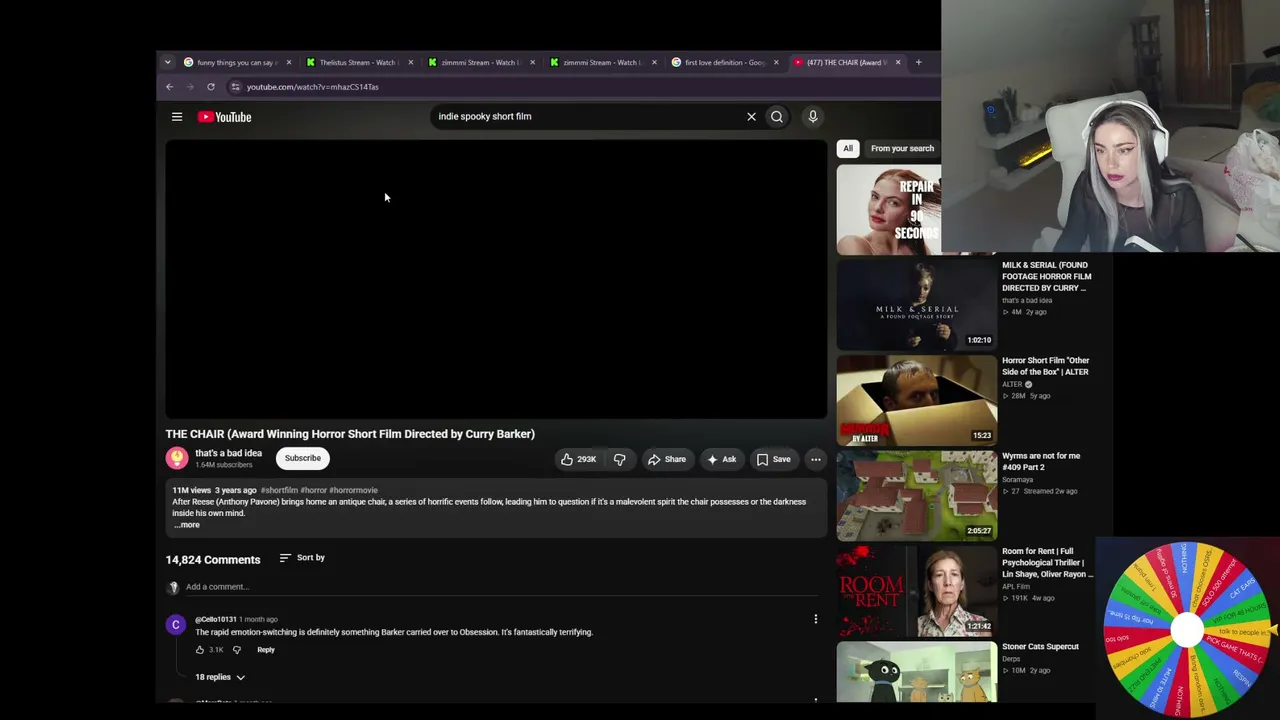1280x720 pixels.
Task: Open the Other Side of the Box thumbnail
Action: (x=917, y=399)
